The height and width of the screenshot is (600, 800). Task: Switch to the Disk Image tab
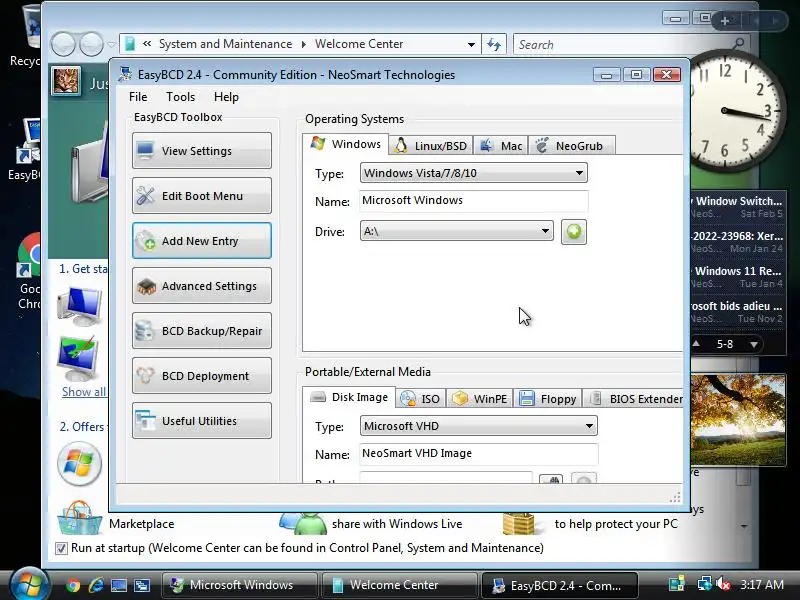click(x=349, y=397)
